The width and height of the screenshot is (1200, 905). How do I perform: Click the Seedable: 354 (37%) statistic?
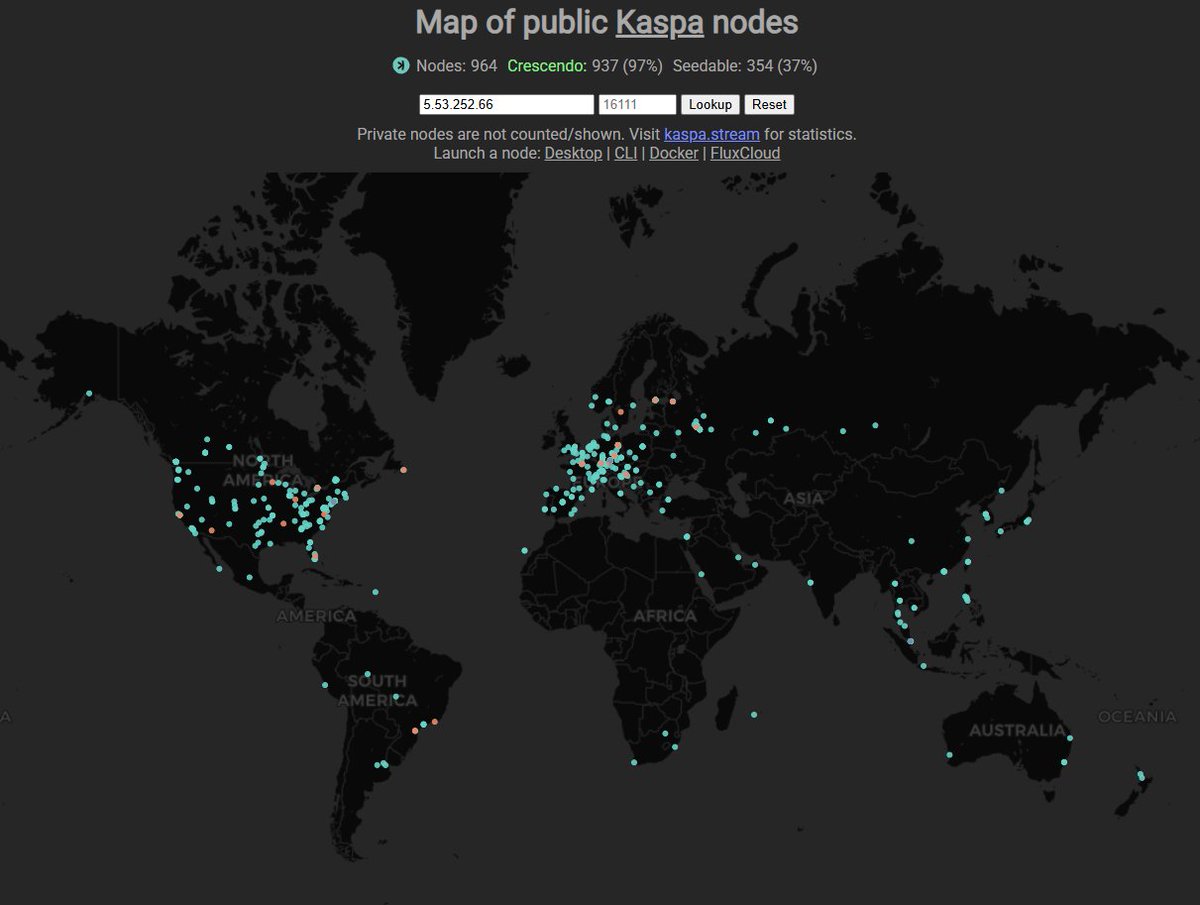745,66
